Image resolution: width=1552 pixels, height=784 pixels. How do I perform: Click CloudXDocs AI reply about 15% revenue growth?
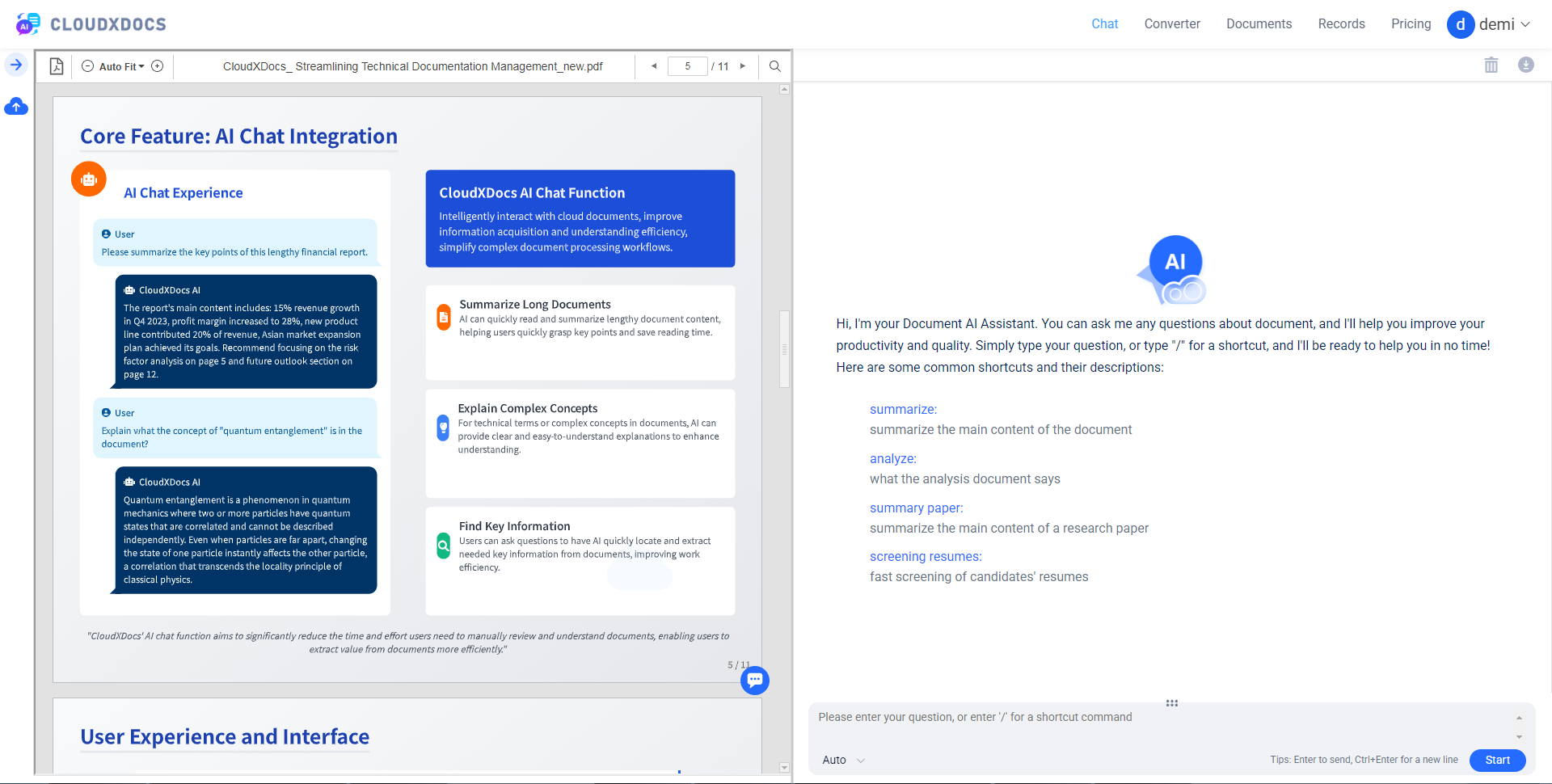pos(246,331)
